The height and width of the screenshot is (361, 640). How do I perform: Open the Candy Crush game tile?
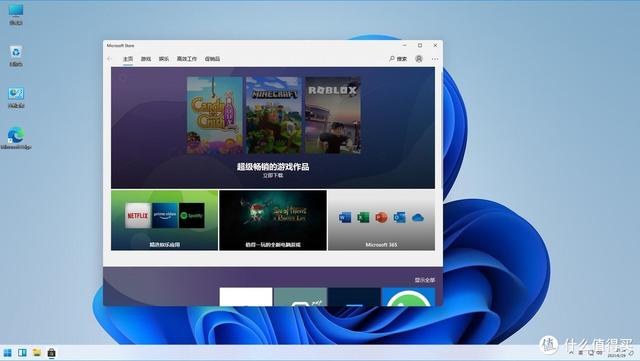[215, 115]
